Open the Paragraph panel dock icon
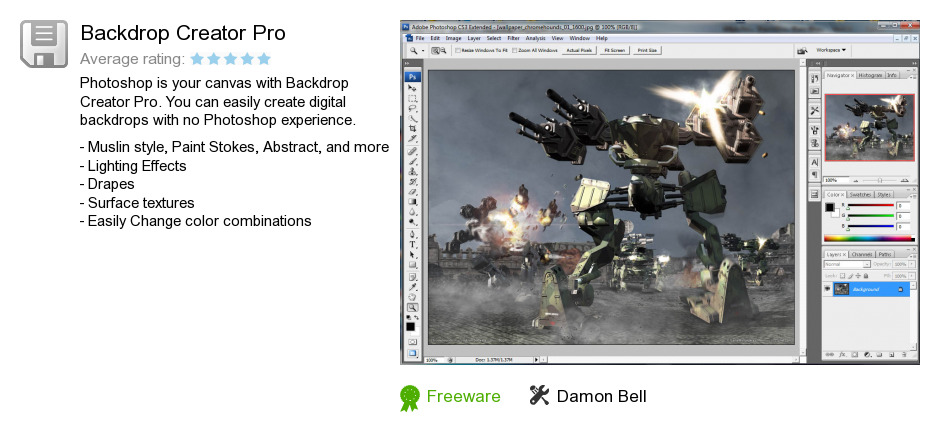This screenshot has height=442, width=940. coord(815,174)
